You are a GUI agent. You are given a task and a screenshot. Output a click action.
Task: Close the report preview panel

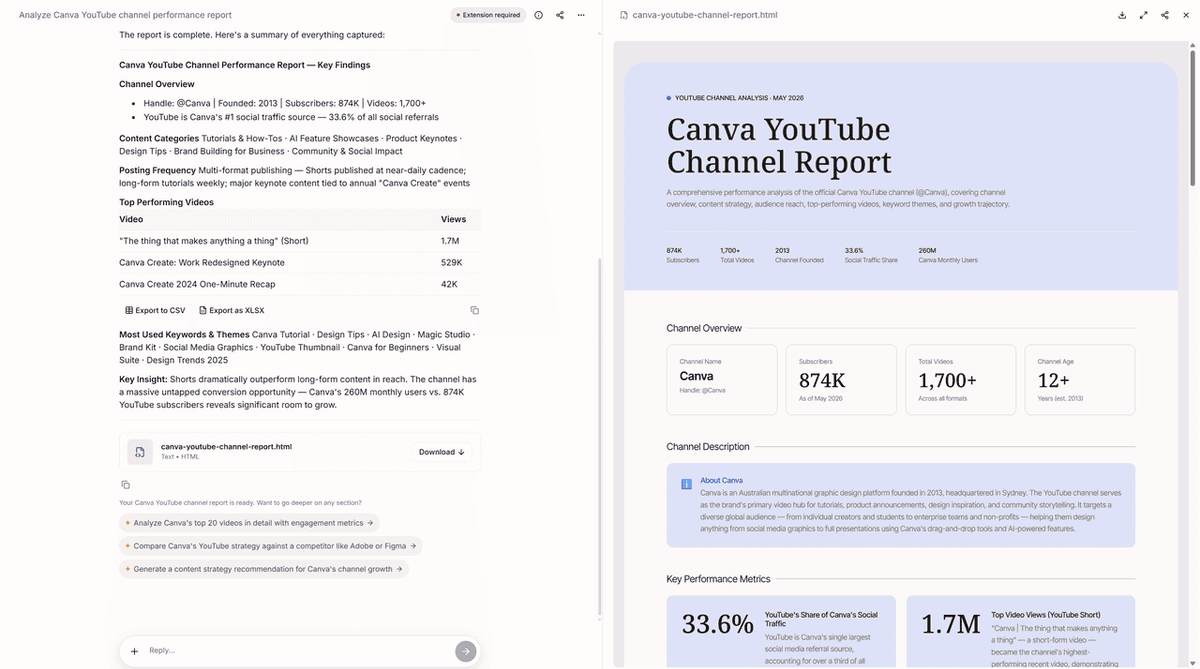pos(1187,15)
